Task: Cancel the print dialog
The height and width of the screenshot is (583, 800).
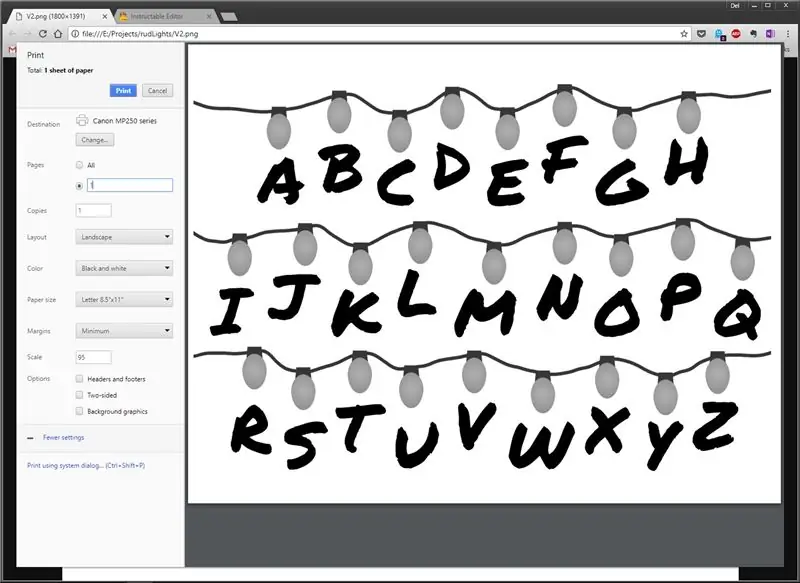Action: (157, 90)
